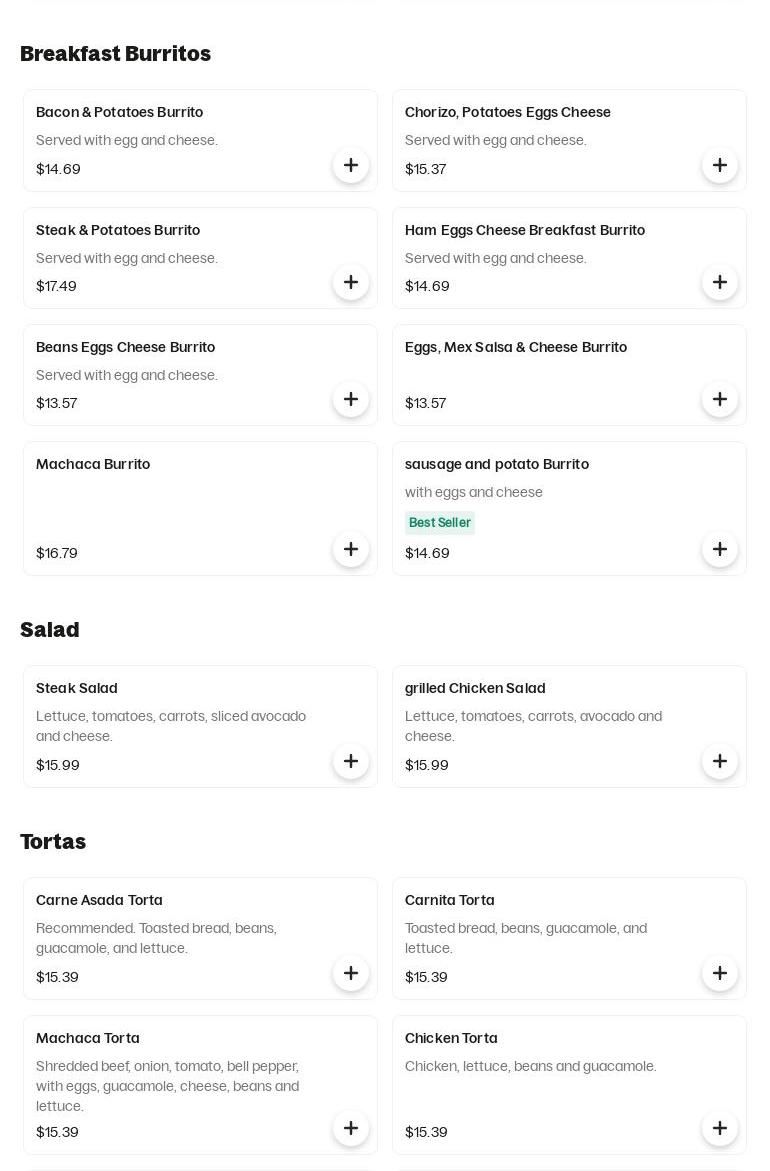Add sausage and potato Burrito to cart
This screenshot has height=1171, width=770.
click(720, 549)
